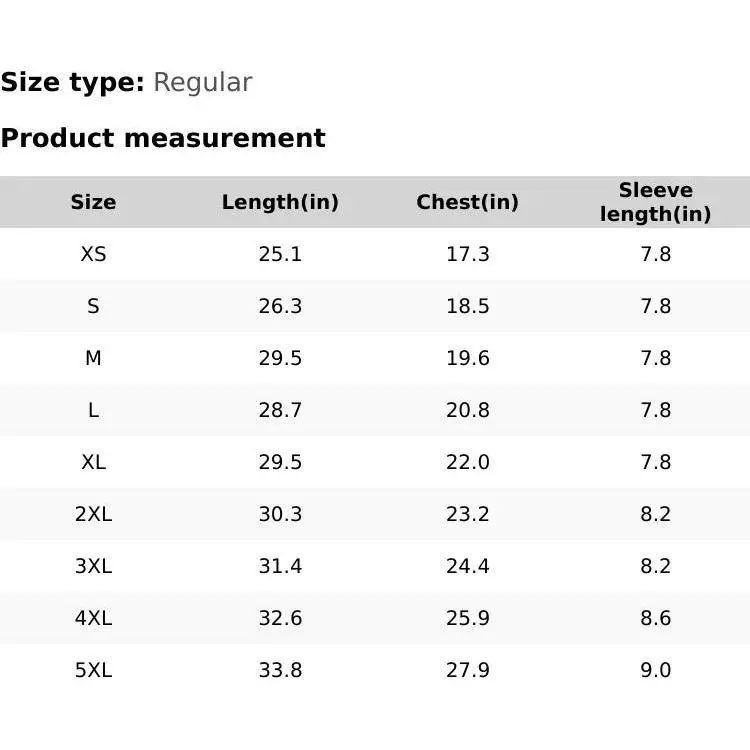
Task: Click the length value 32.6 for 4XL
Action: (280, 618)
